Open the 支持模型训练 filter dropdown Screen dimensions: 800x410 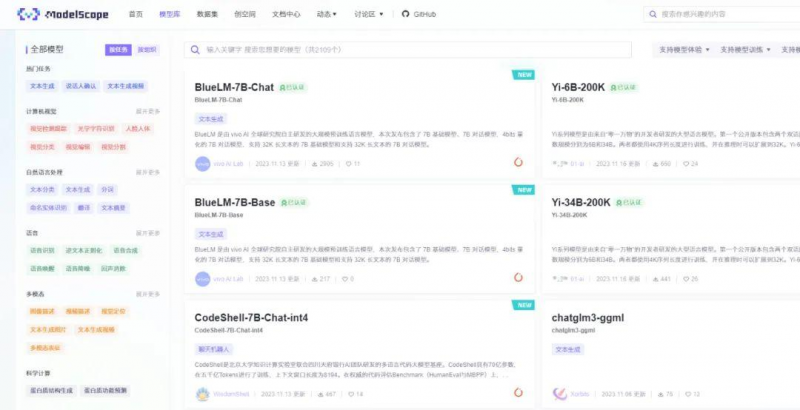pos(745,50)
